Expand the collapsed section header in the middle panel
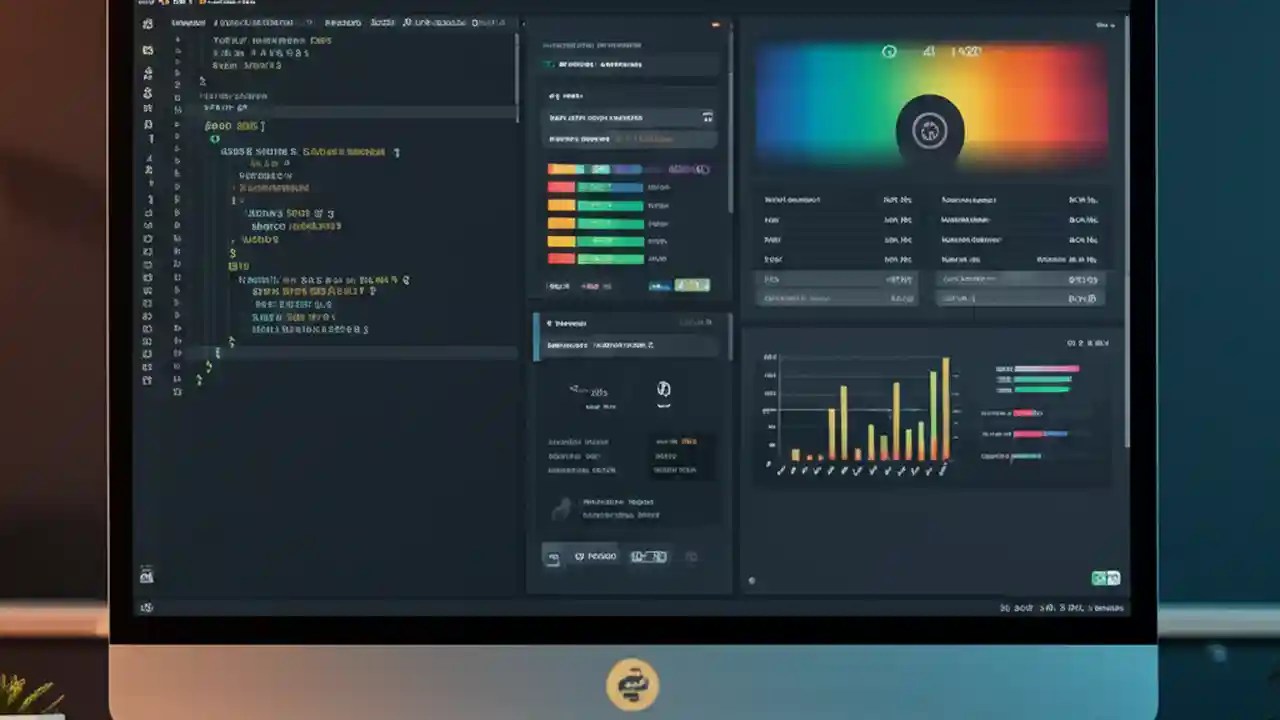Image resolution: width=1280 pixels, height=720 pixels. tap(630, 323)
